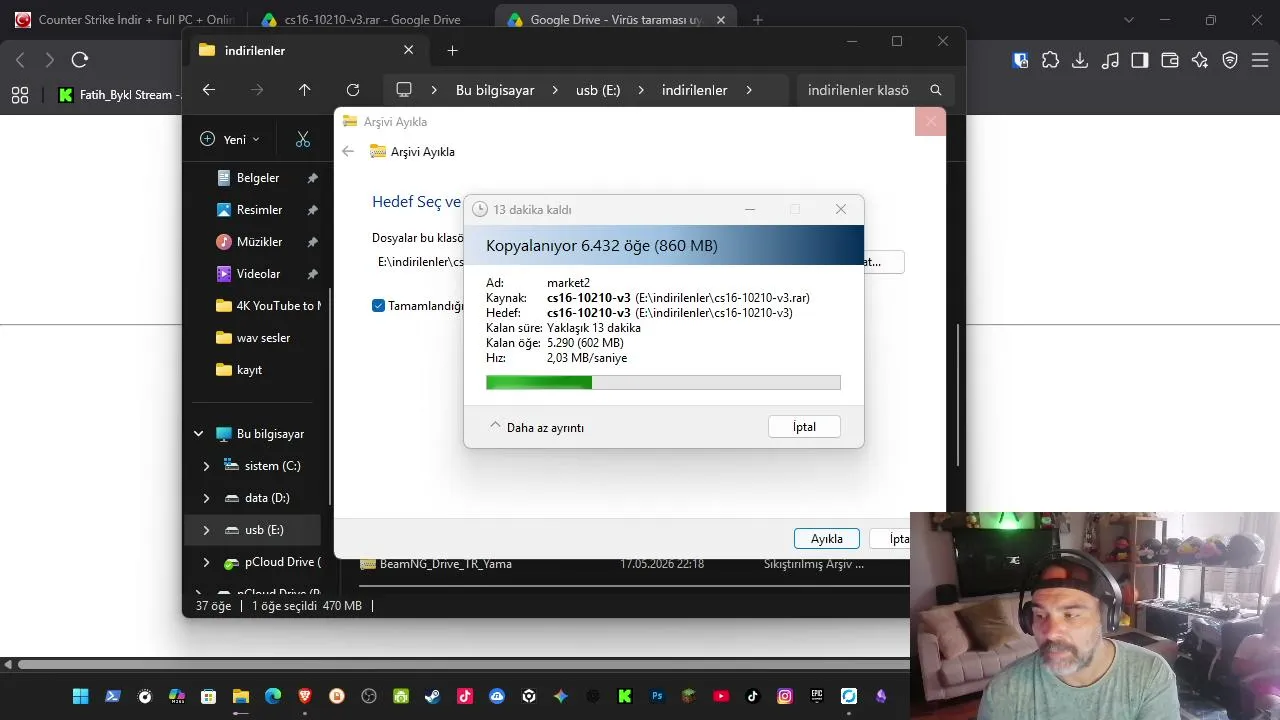Click the Ayıkla button
This screenshot has height=720, width=1280.
pyautogui.click(x=826, y=539)
